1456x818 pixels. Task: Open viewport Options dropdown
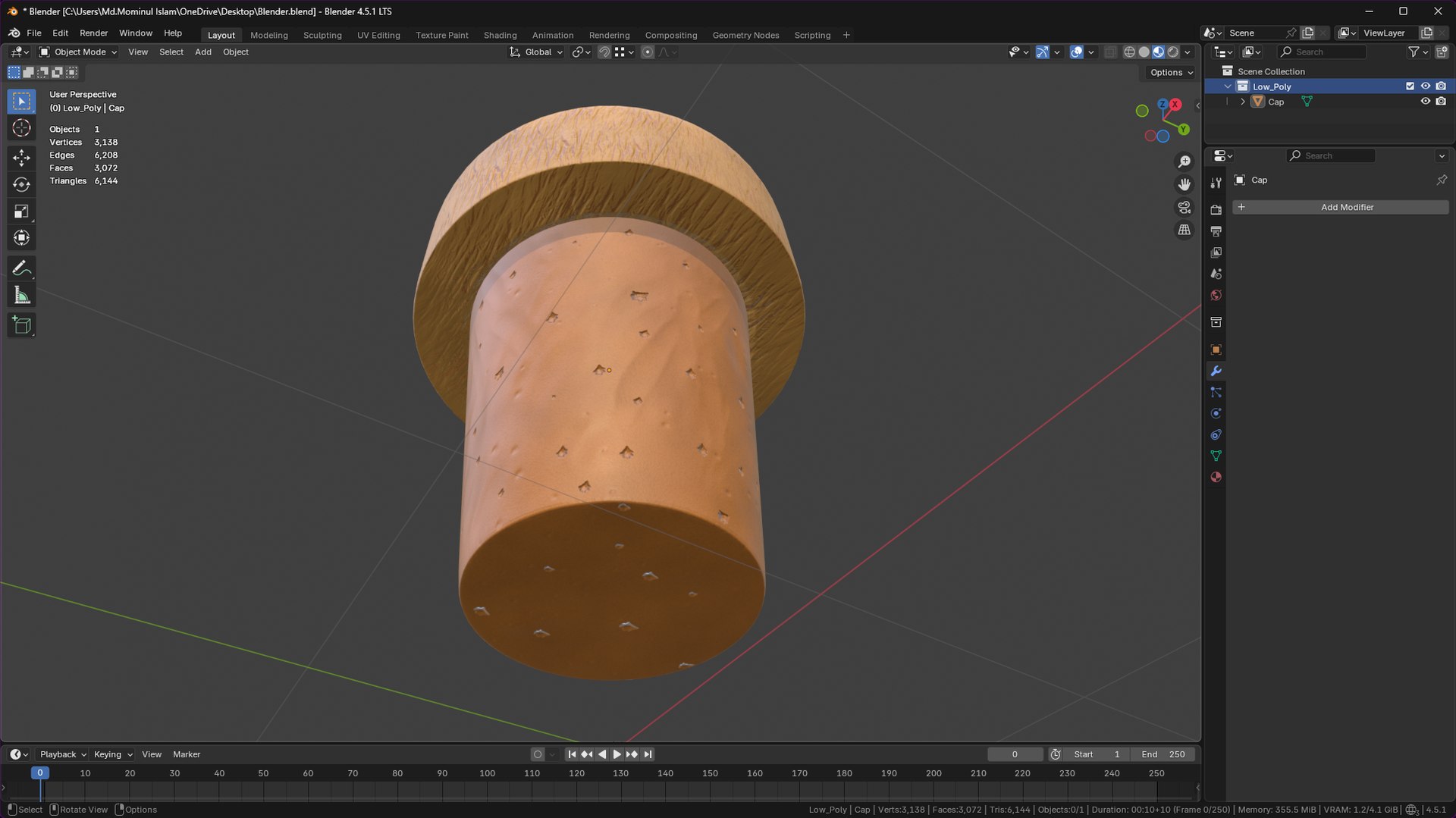[1171, 73]
